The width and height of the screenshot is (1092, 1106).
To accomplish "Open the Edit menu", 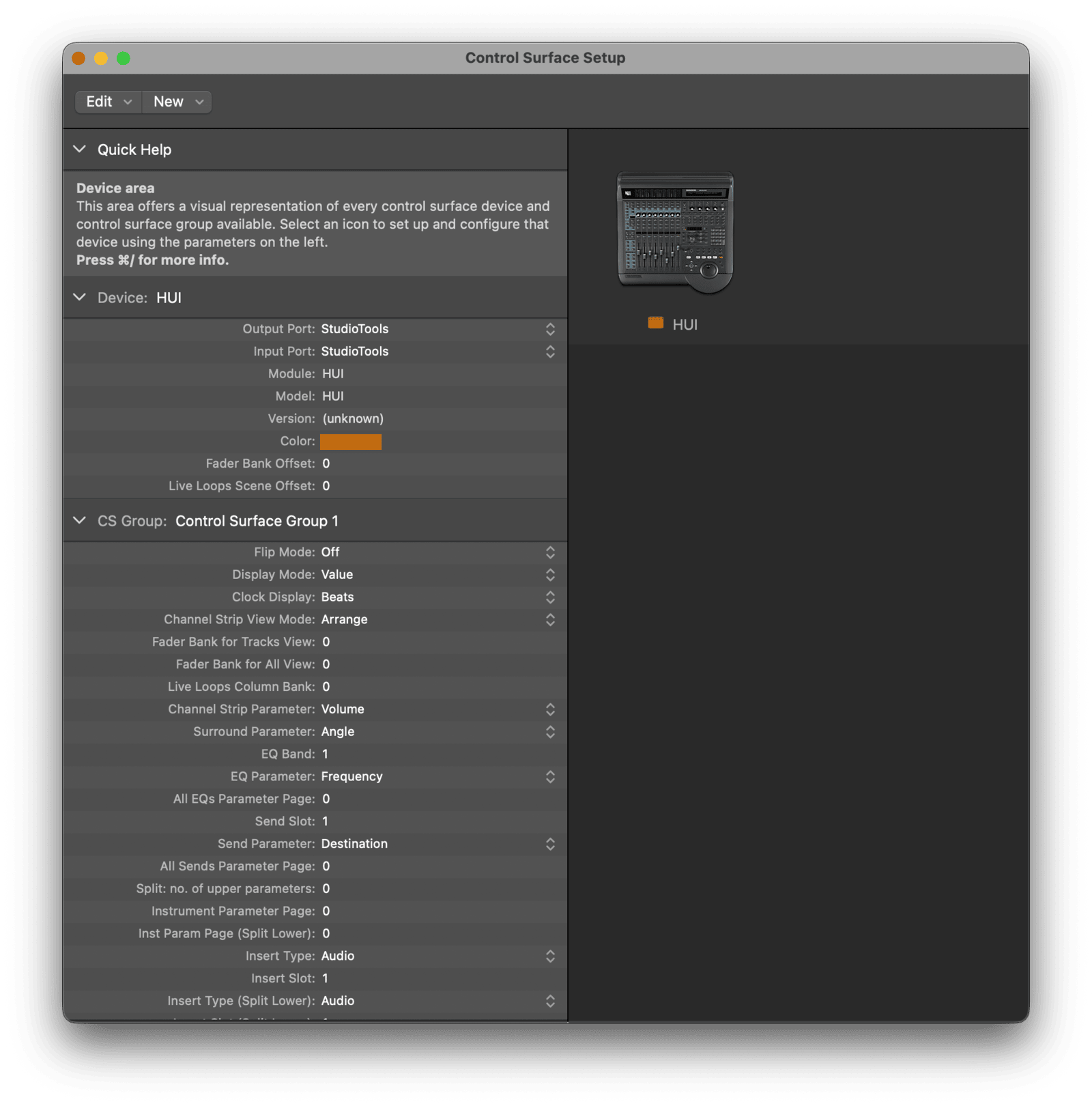I will click(x=108, y=102).
